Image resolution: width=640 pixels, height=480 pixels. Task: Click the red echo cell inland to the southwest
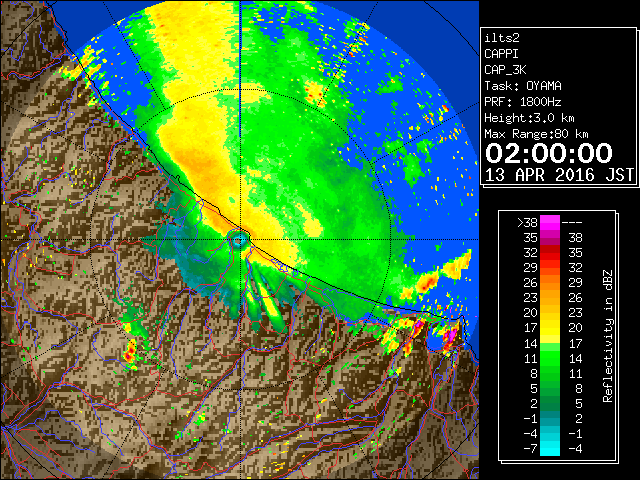(x=130, y=352)
